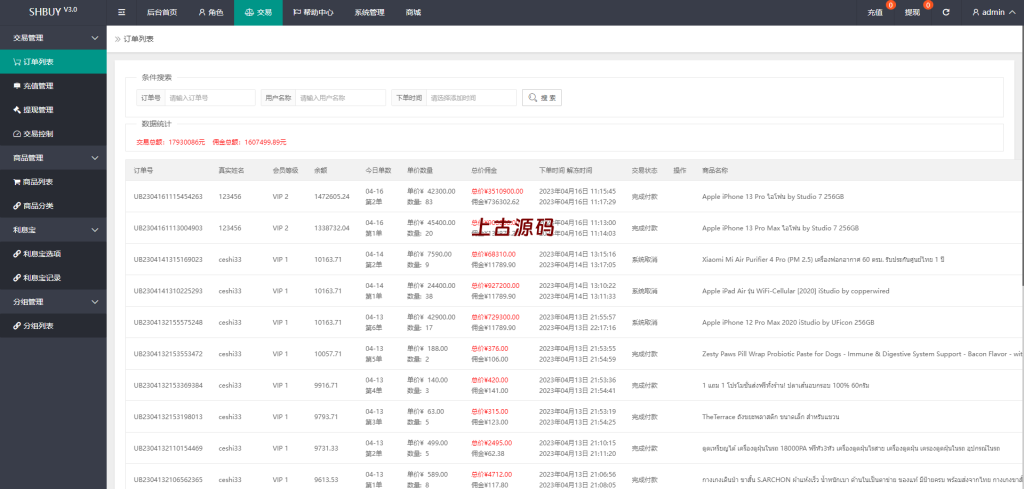1024x489 pixels.
Task: Click order number UB2304132153553472
Action: pyautogui.click(x=168, y=353)
